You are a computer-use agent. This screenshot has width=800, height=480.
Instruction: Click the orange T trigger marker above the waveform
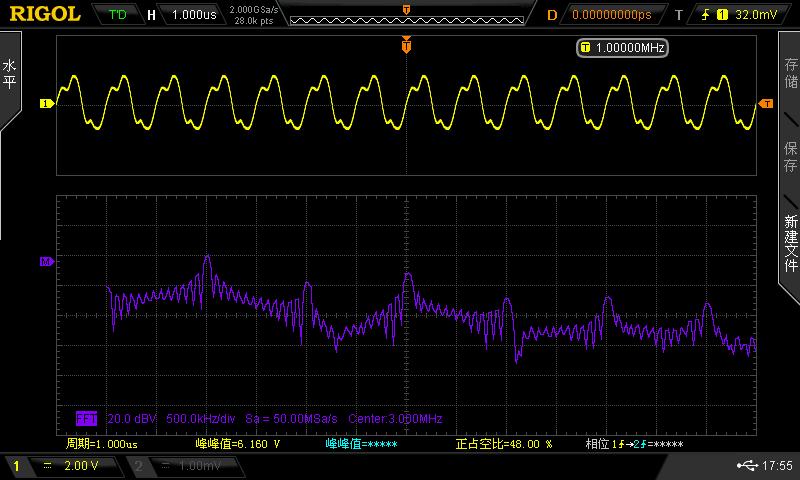[406, 45]
